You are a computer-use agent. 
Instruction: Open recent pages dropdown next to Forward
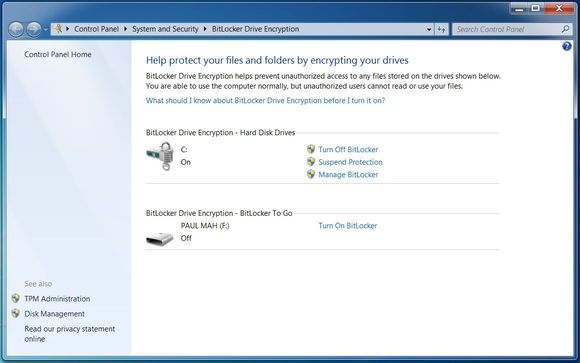[x=46, y=29]
